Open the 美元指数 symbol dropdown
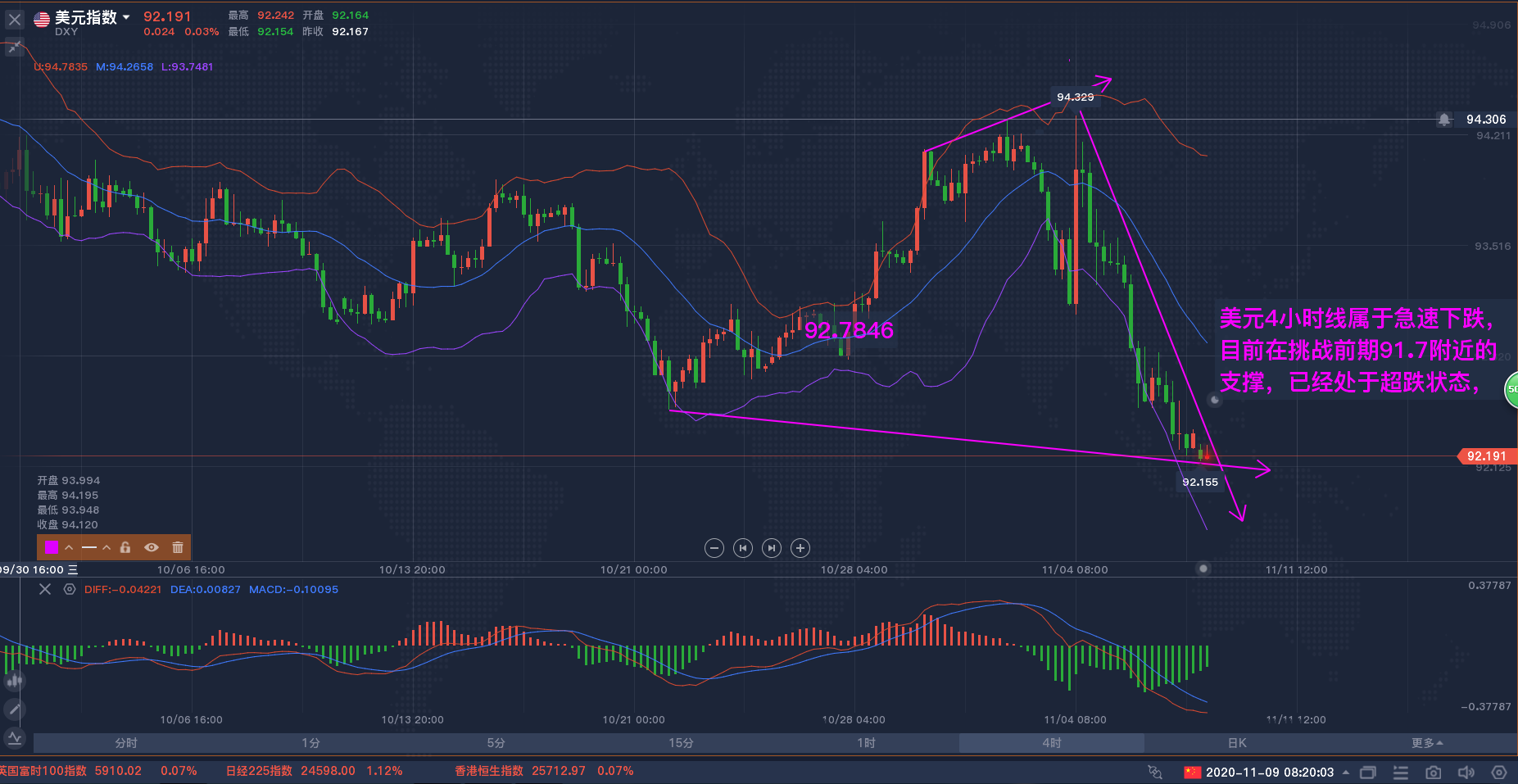 coord(126,17)
